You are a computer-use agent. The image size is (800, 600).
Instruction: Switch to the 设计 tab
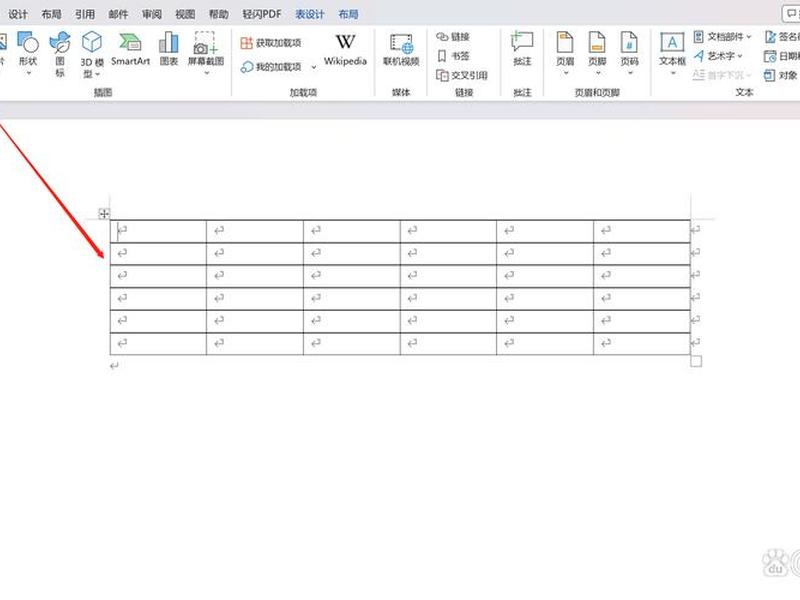coord(18,14)
